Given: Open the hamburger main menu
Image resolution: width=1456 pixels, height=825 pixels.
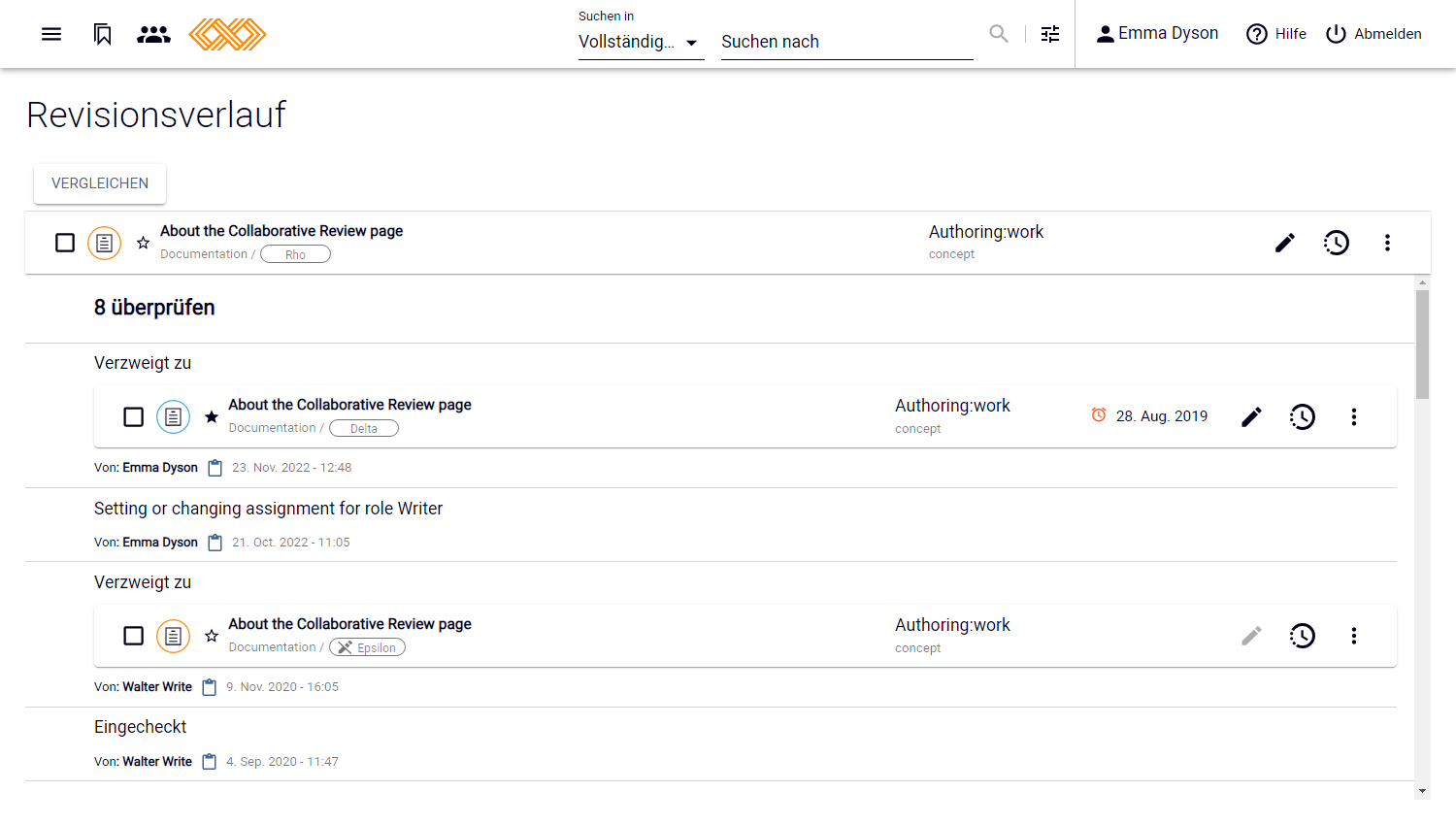Looking at the screenshot, I should pos(51,34).
